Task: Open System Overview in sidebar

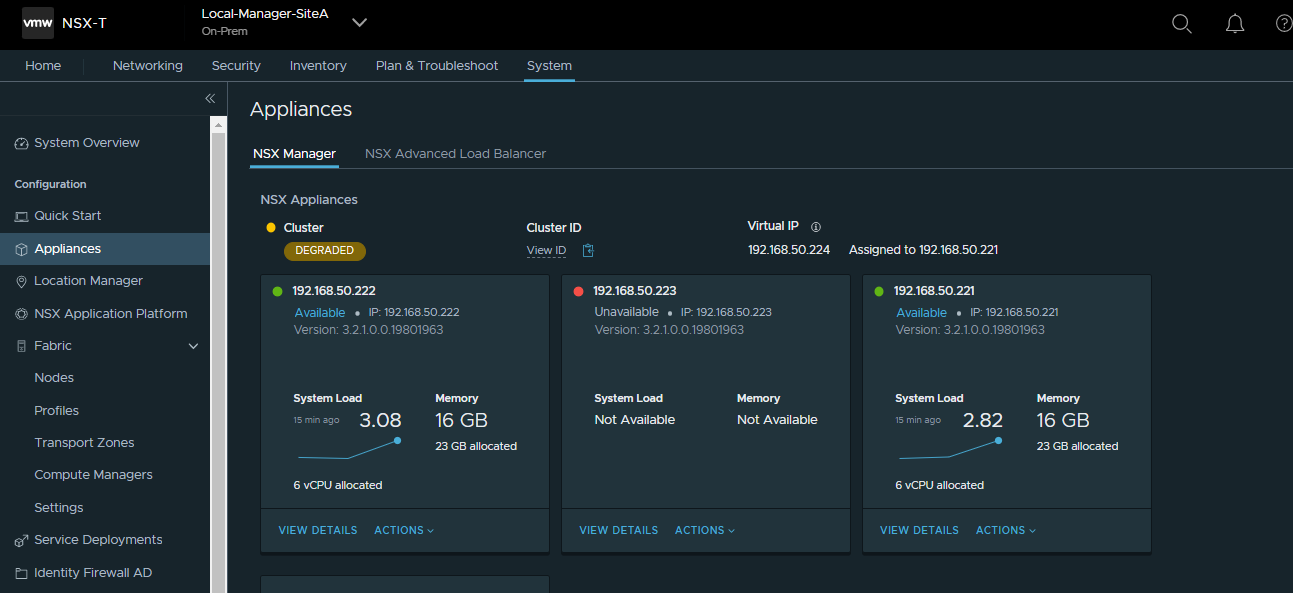Action: click(86, 143)
